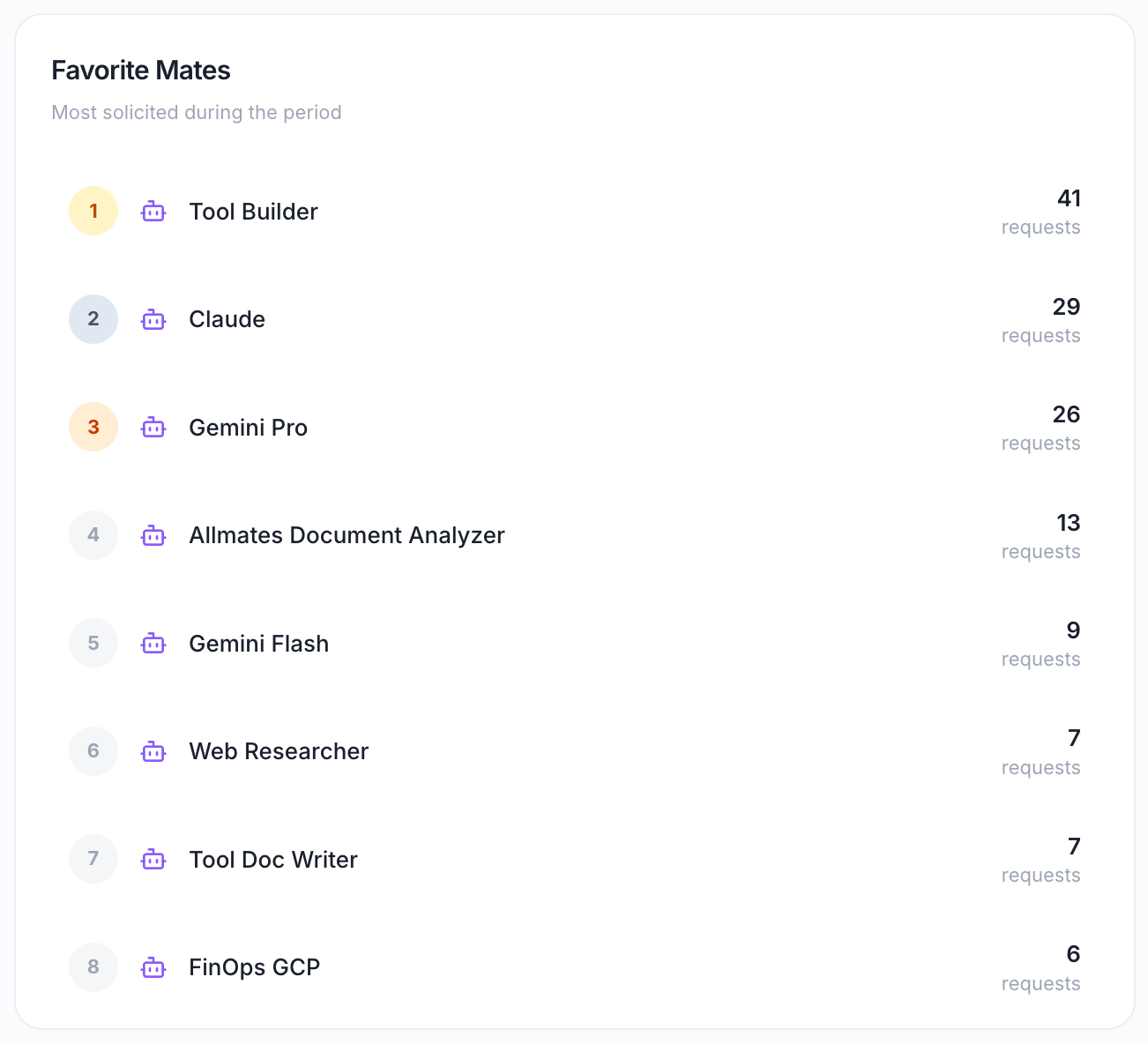Open the Tool Builder mate
This screenshot has width=1148, height=1044.
pyautogui.click(x=253, y=212)
